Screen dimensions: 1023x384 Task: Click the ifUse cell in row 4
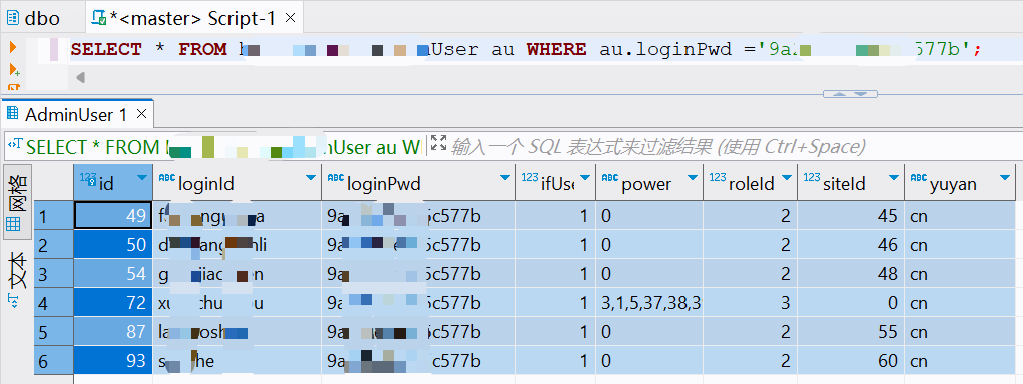coord(555,303)
